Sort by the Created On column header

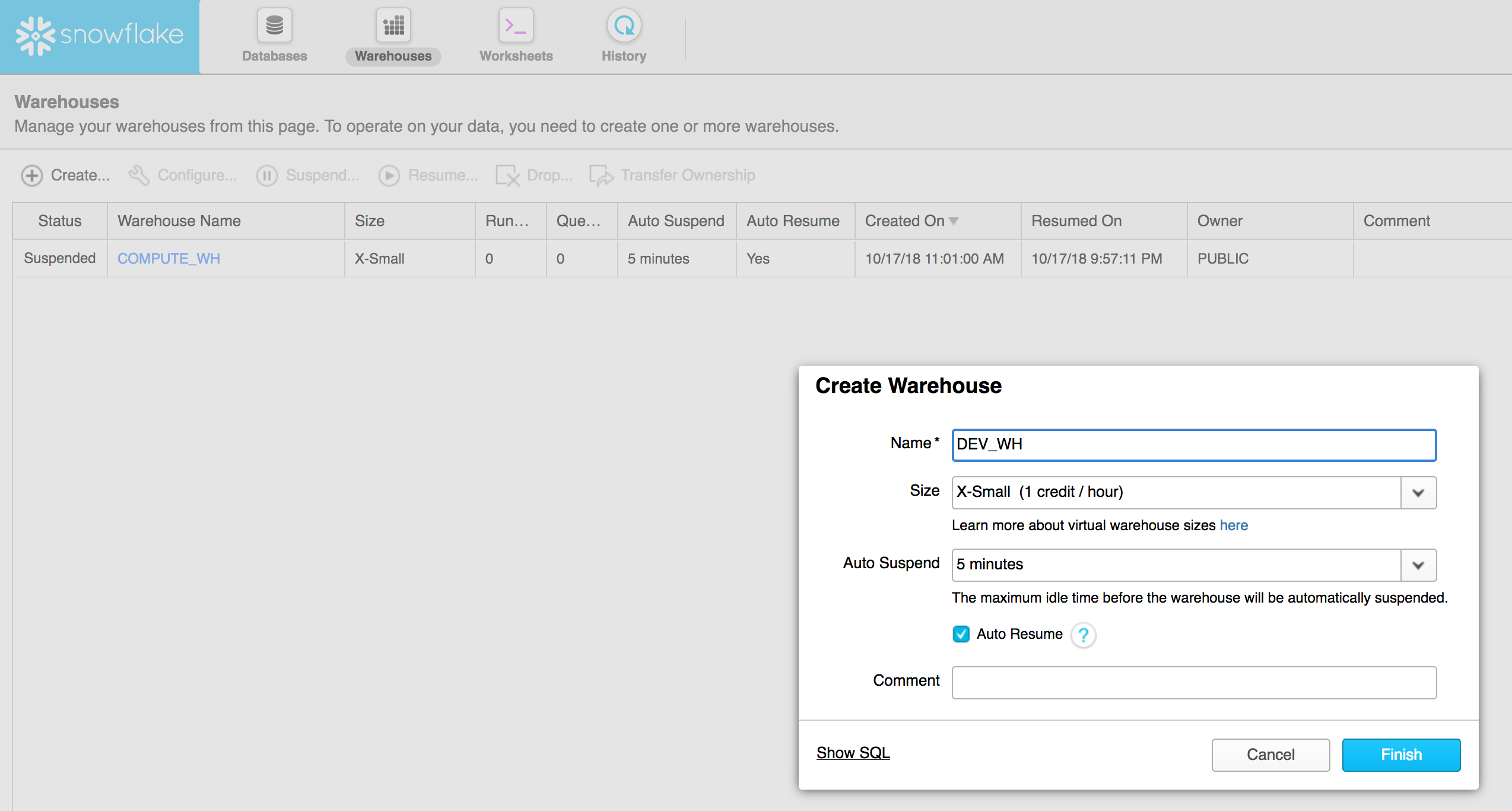(938, 221)
